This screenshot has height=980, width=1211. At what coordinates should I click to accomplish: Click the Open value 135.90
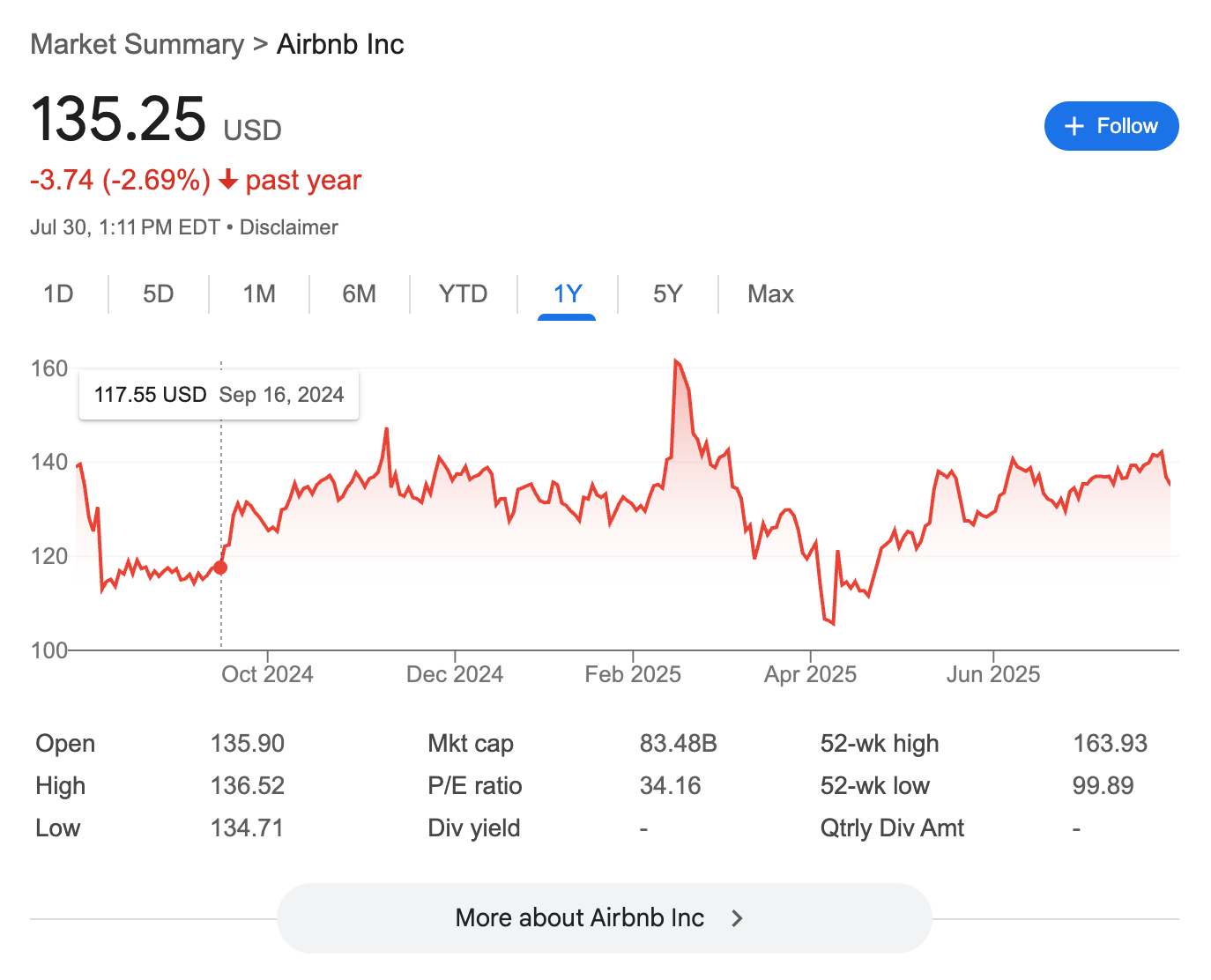(248, 744)
